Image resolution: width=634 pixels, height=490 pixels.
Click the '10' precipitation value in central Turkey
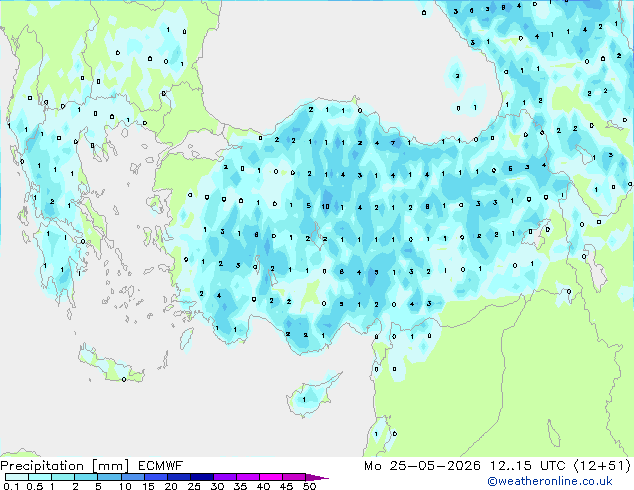pos(325,207)
